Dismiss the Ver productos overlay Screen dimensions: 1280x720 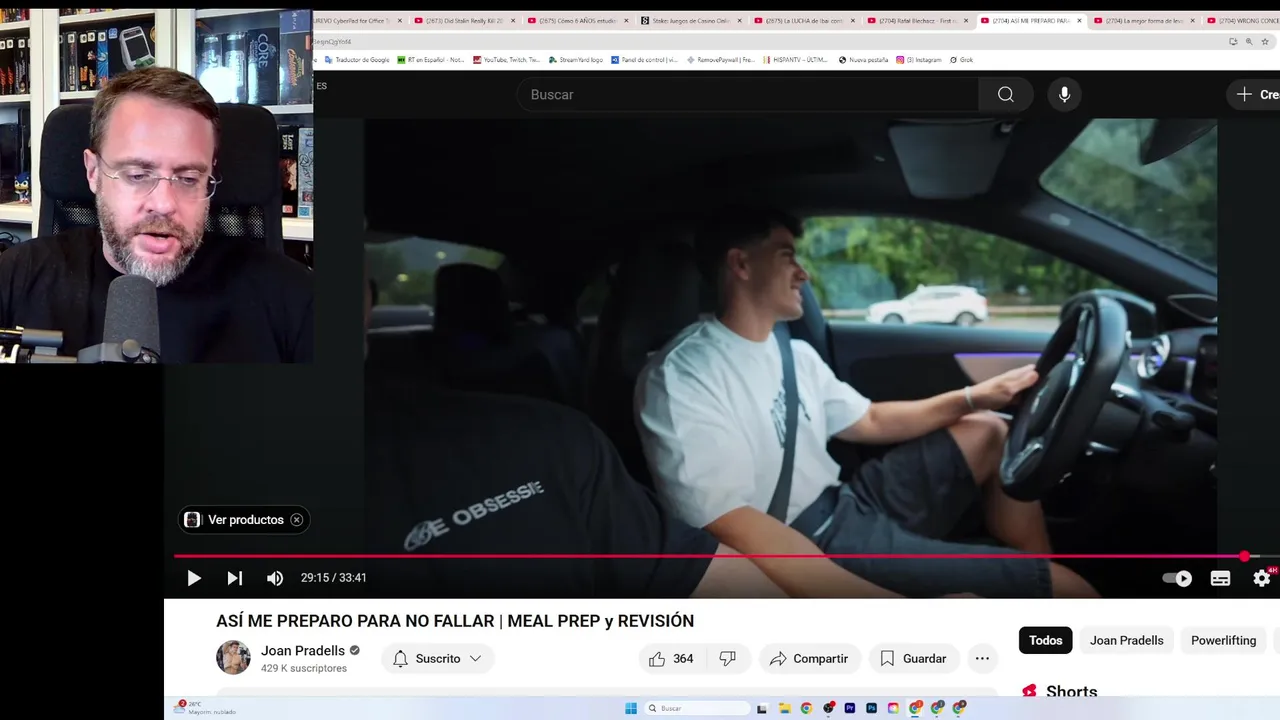click(296, 520)
